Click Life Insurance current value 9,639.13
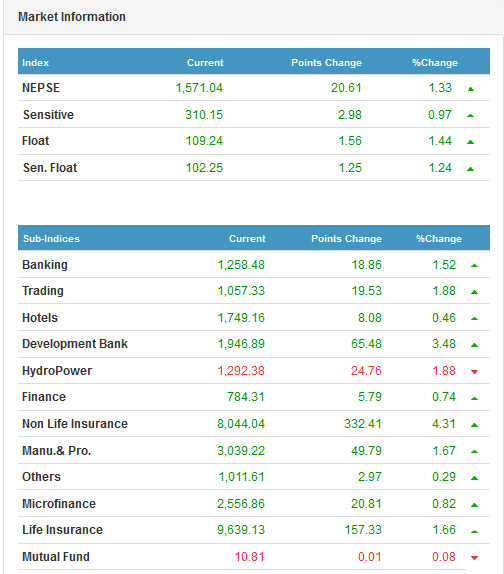This screenshot has height=574, width=504. 241,530
